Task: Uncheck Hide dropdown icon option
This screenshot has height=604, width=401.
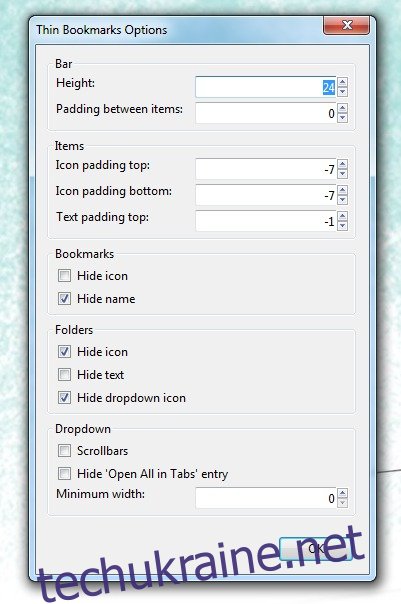Action: 64,398
